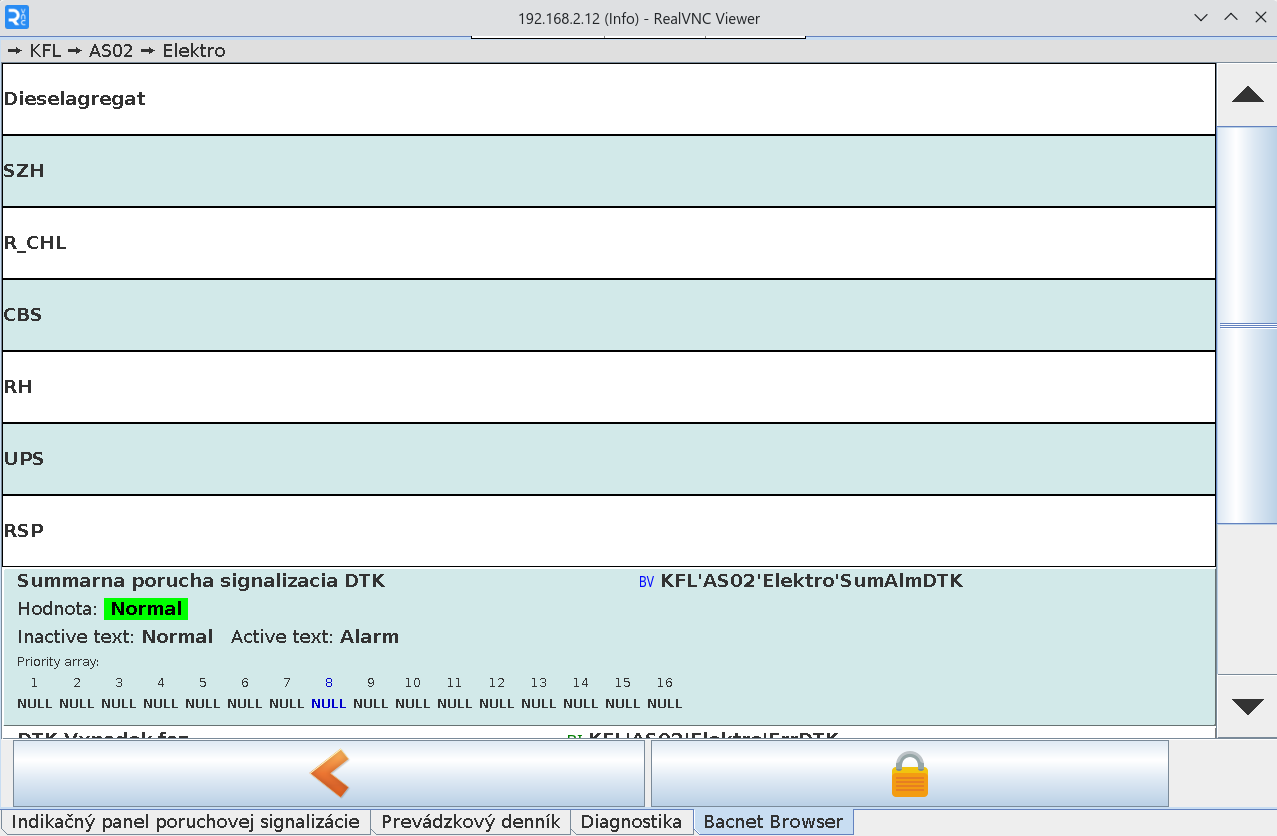Image resolution: width=1277 pixels, height=836 pixels.
Task: Select priority array slot 8 NULL value
Action: [x=328, y=703]
